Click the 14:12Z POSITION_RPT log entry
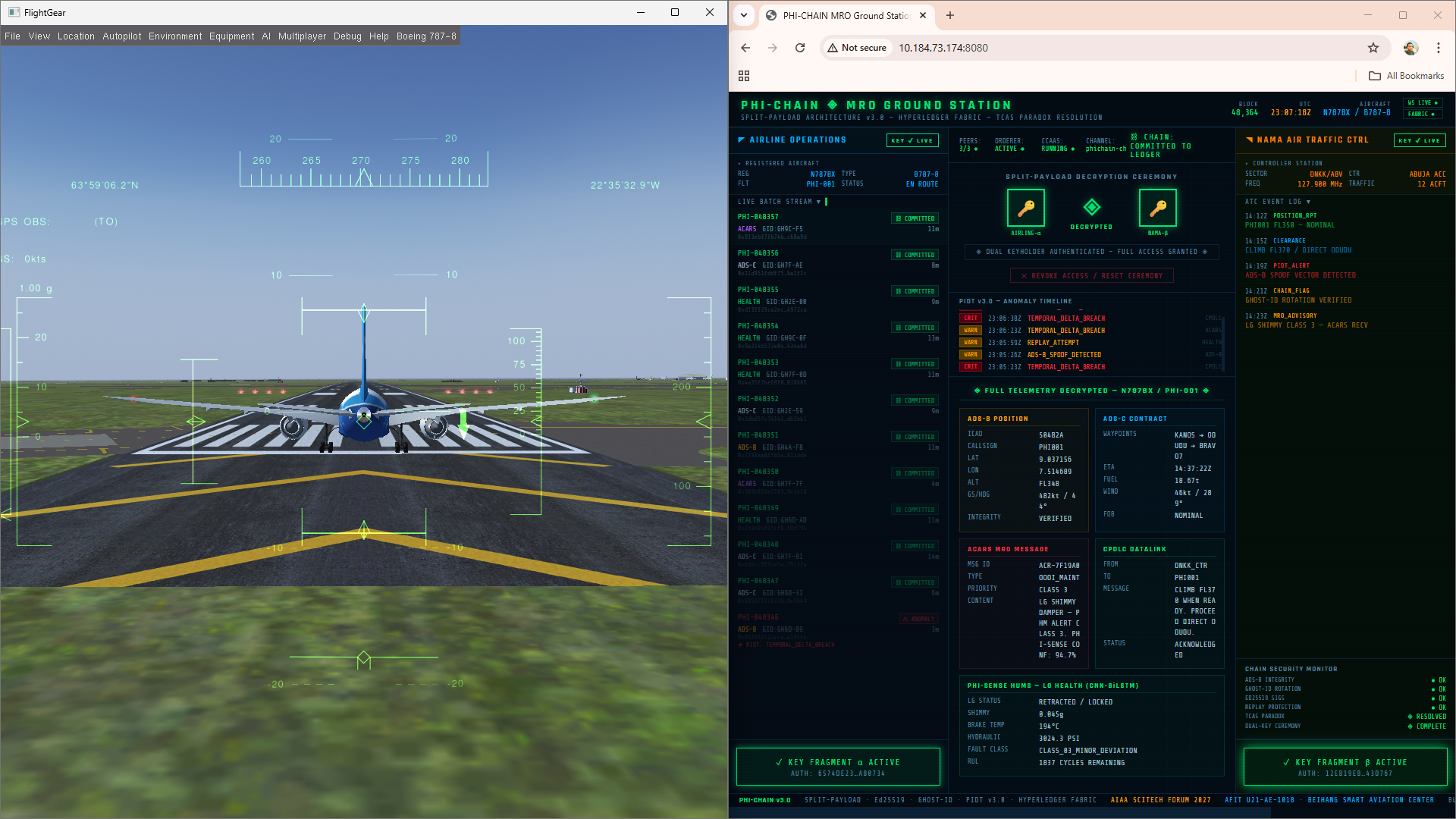The image size is (1456, 819). 1345,221
